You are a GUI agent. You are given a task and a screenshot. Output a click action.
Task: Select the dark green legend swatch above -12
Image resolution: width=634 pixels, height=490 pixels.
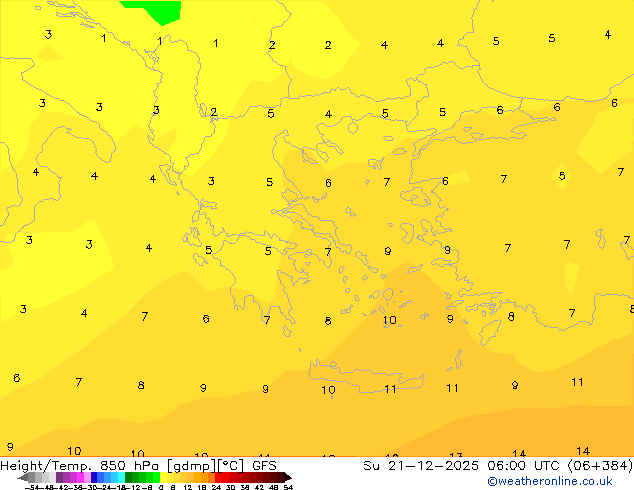pos(129,477)
